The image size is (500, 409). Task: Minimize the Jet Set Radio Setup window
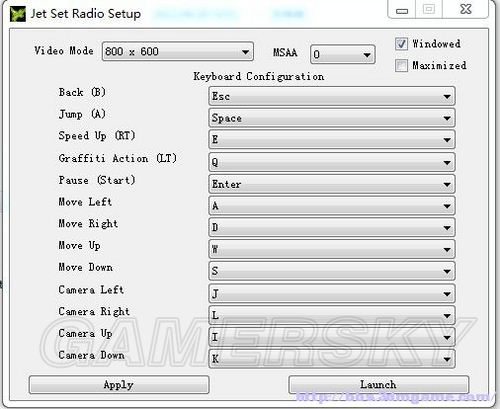pos(402,10)
